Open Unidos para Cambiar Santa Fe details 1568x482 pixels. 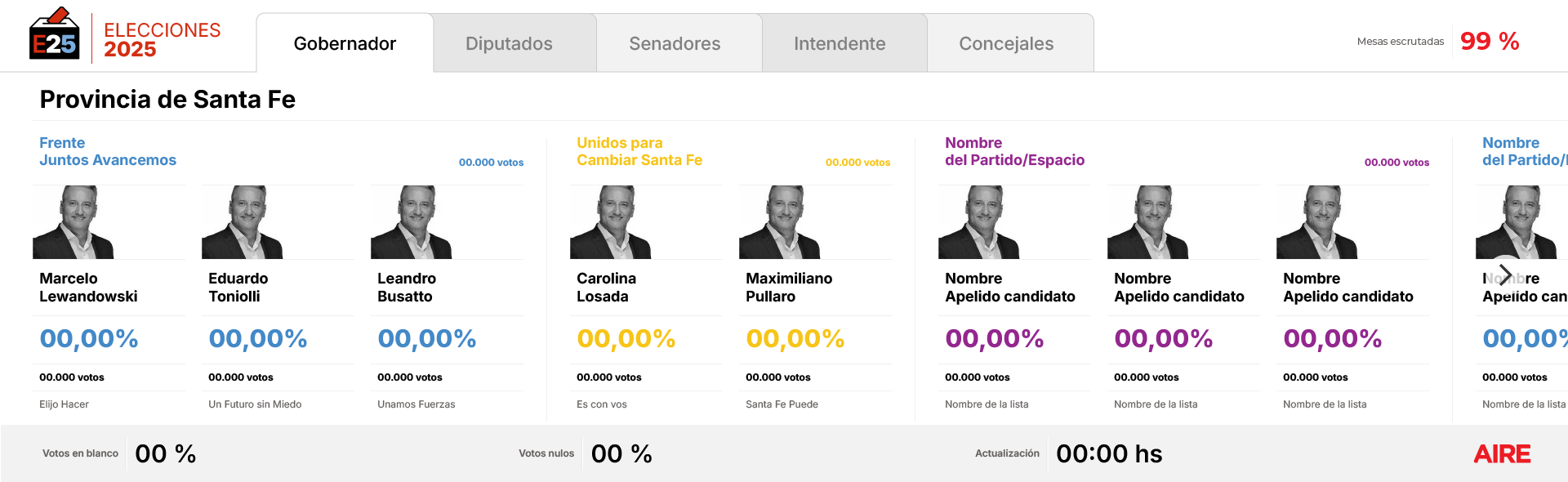pyautogui.click(x=641, y=151)
